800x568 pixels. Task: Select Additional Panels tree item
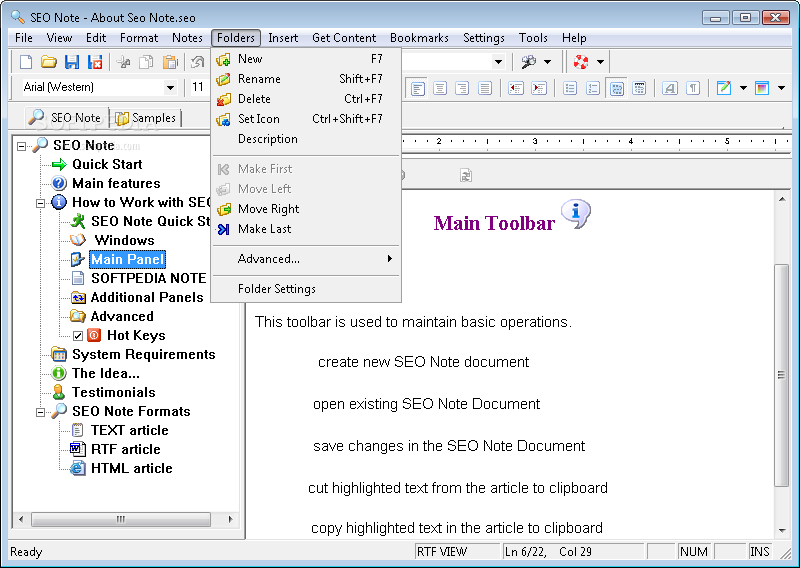147,298
